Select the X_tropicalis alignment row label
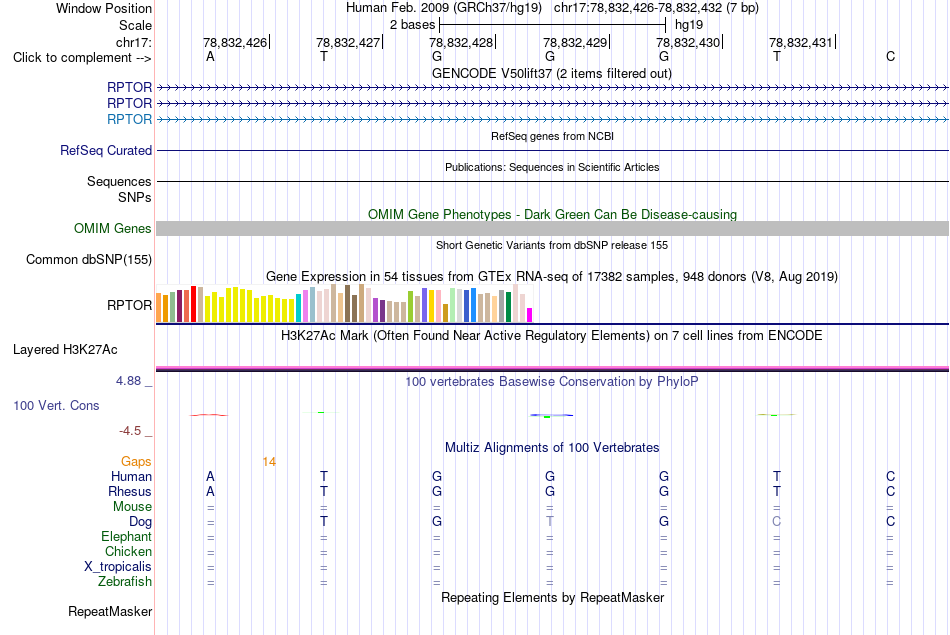The image size is (950, 635). tap(118, 567)
